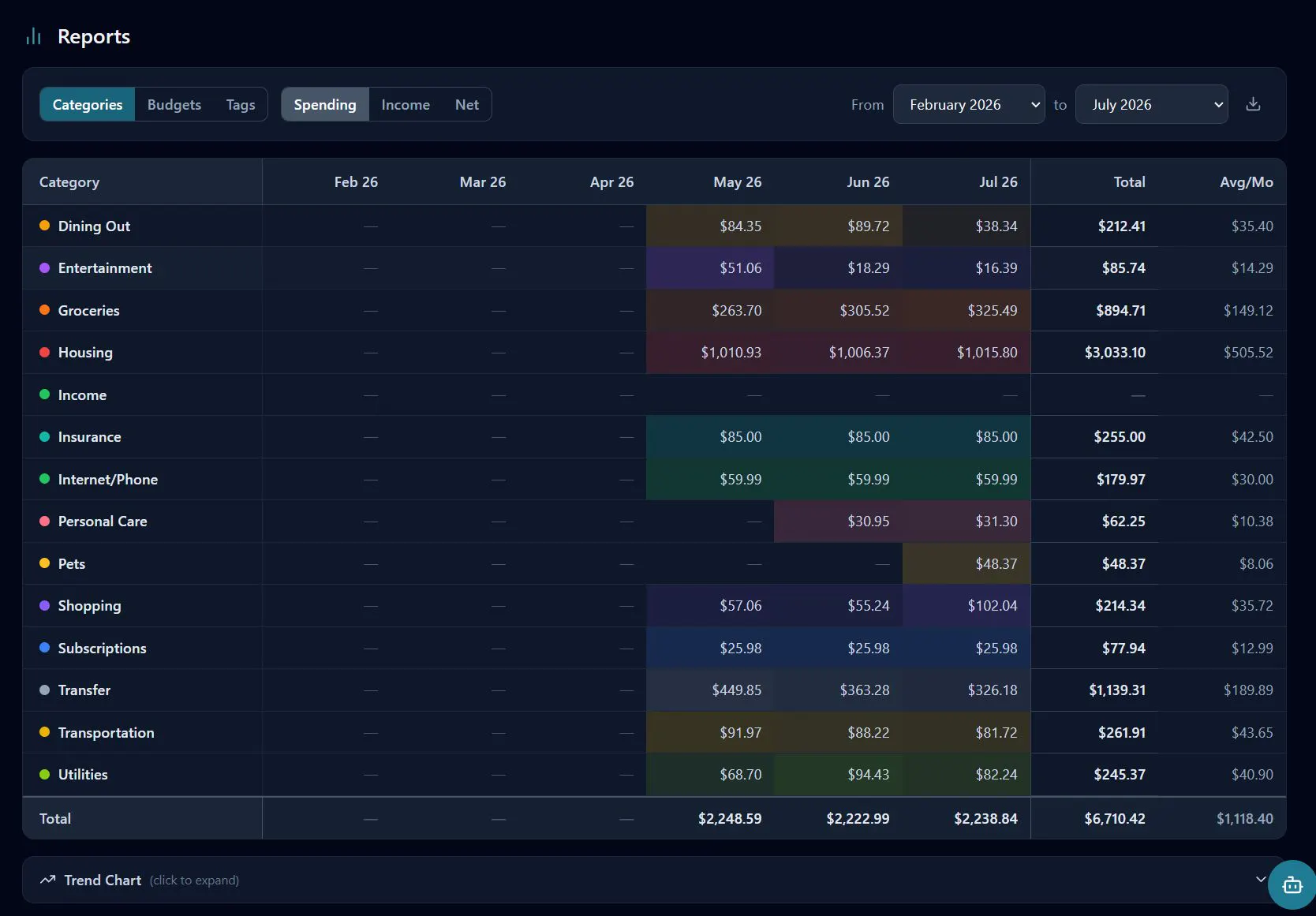
Task: Select the Utilities category row label
Action: [83, 774]
